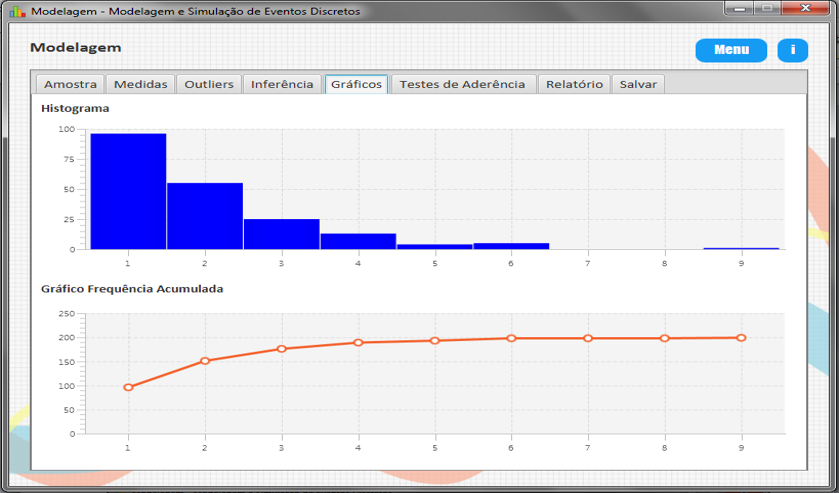Select the histogram bar at value 3
Image resolution: width=839 pixels, height=493 pixels.
(x=281, y=234)
